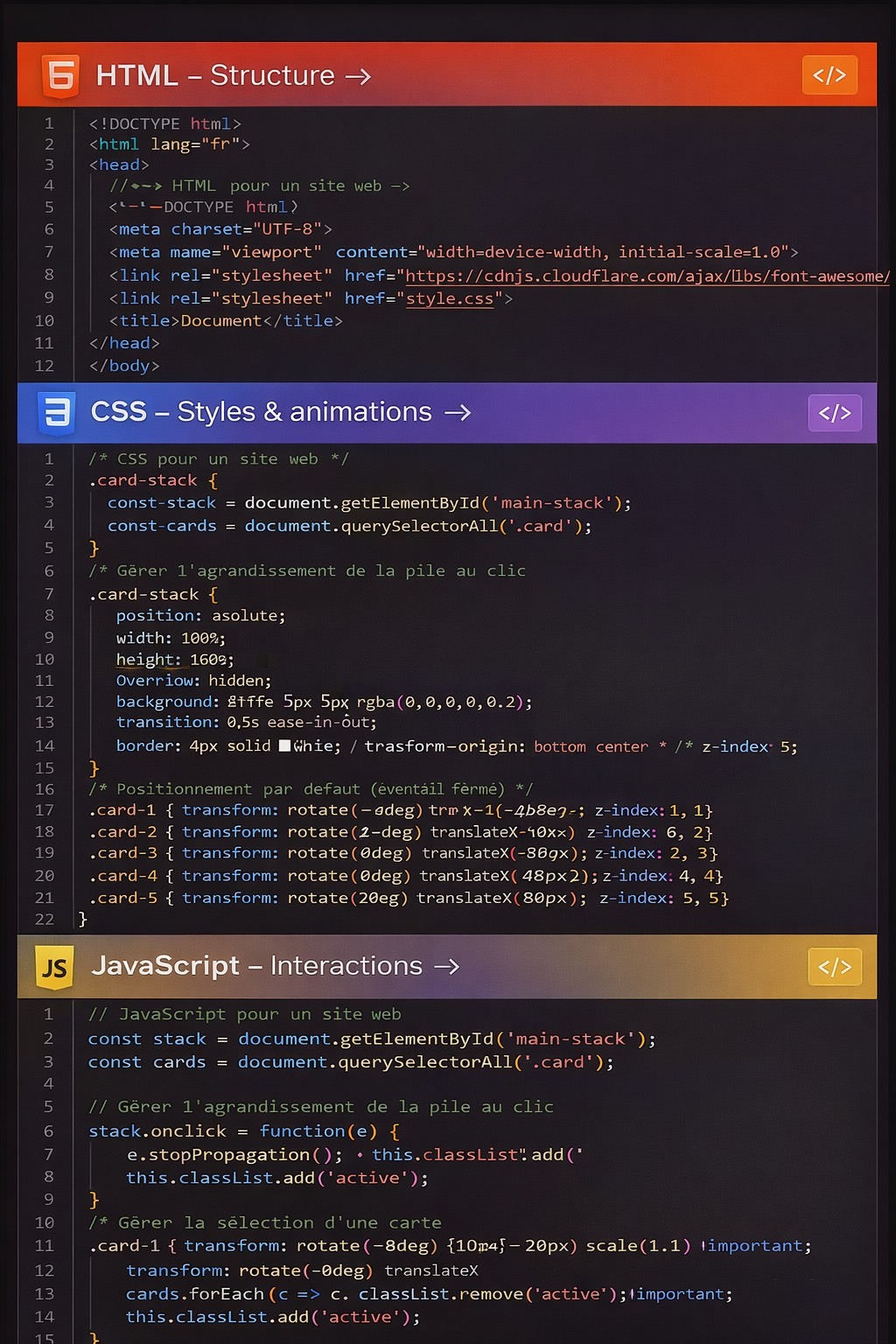The image size is (896, 1344).
Task: Click line number 14 in the JavaScript gutter
Action: tap(45, 1317)
